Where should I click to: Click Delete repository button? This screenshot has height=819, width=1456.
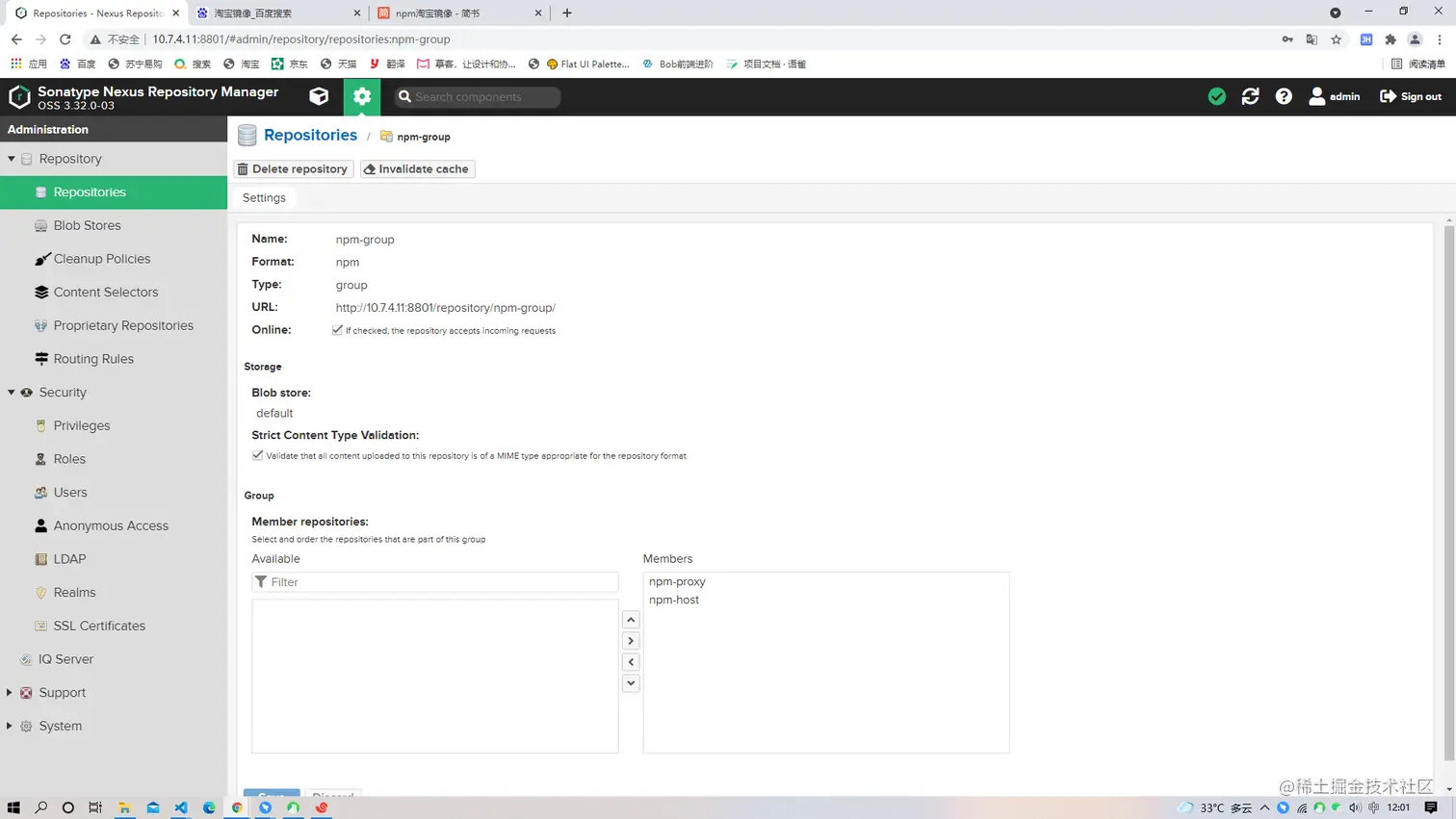[293, 169]
